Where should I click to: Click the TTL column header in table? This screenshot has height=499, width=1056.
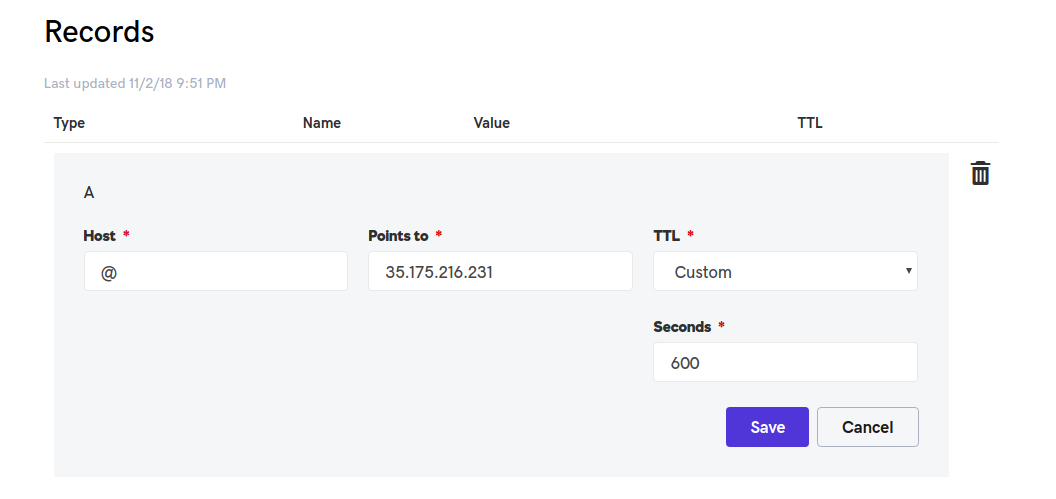click(810, 123)
